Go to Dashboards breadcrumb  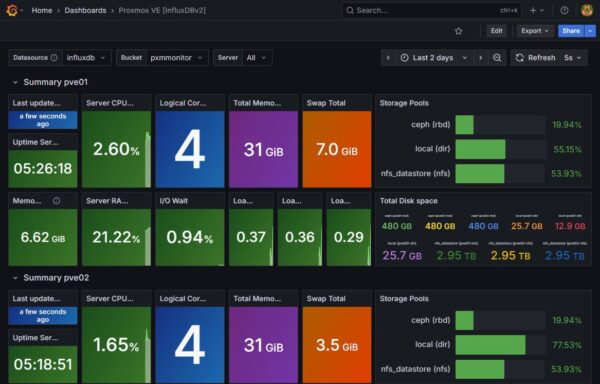(x=85, y=10)
